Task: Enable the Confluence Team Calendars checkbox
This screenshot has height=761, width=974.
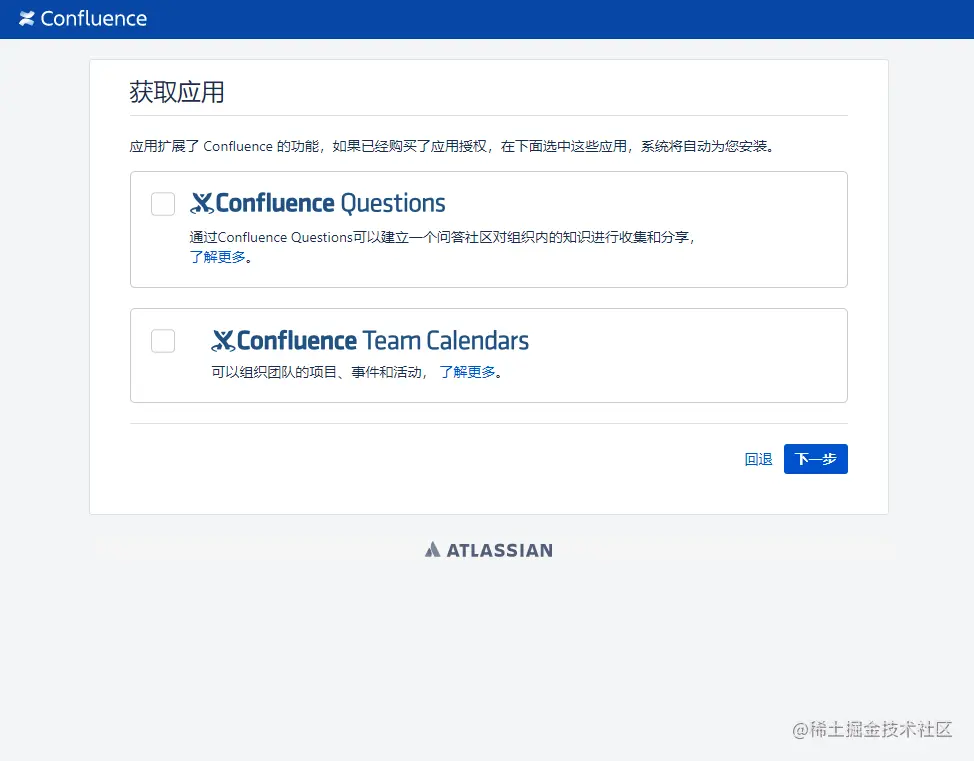Action: pyautogui.click(x=163, y=341)
